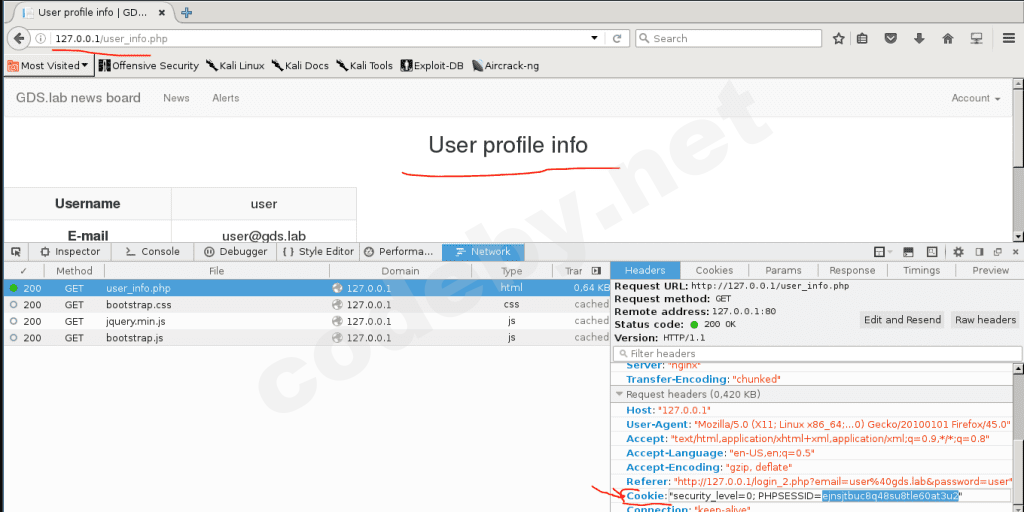
Task: Select the Network devtools tab
Action: click(x=483, y=251)
